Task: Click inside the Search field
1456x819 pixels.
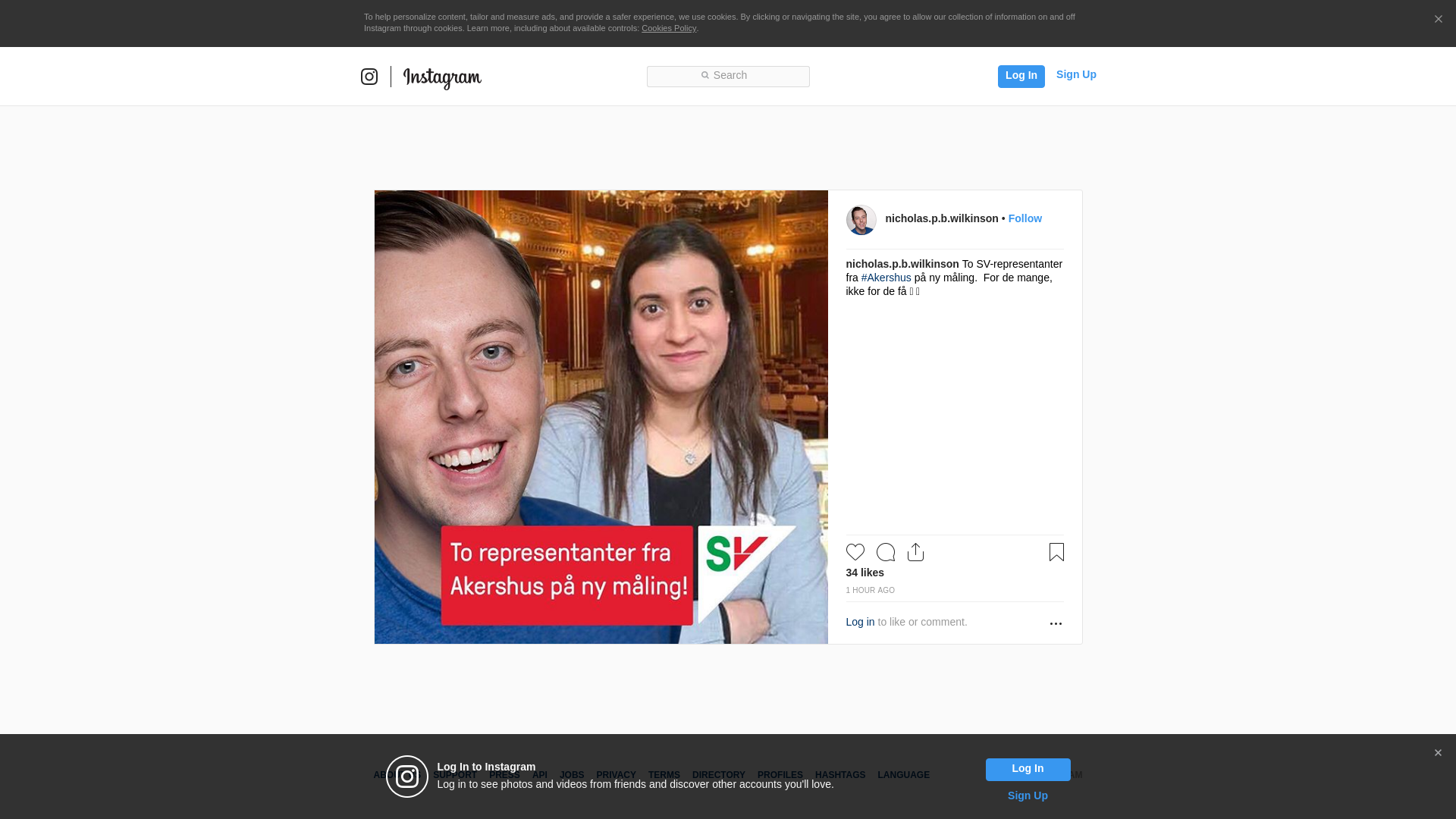Action: pyautogui.click(x=728, y=76)
